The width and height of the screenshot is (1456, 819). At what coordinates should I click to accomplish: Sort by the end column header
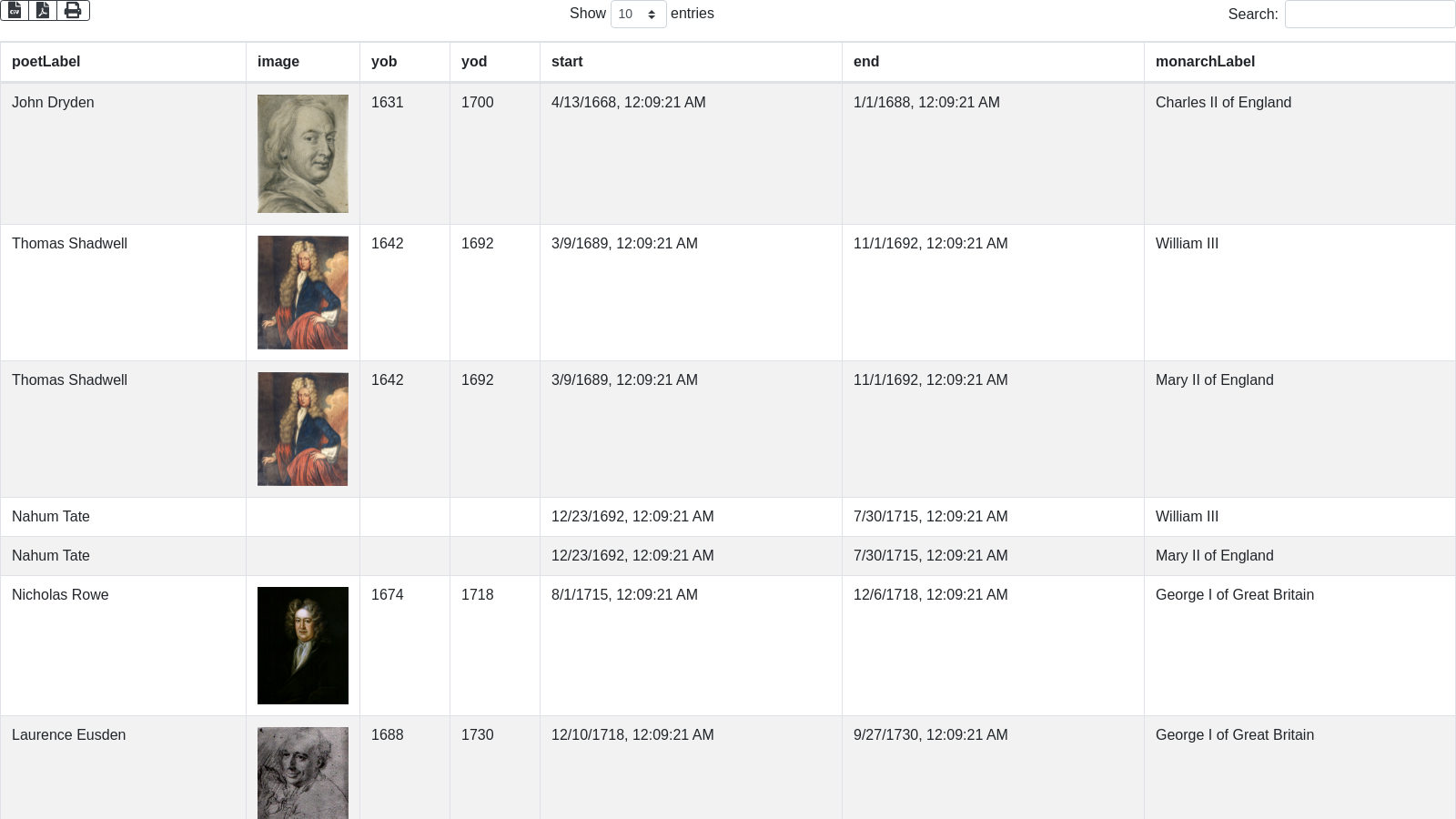pyautogui.click(x=866, y=62)
